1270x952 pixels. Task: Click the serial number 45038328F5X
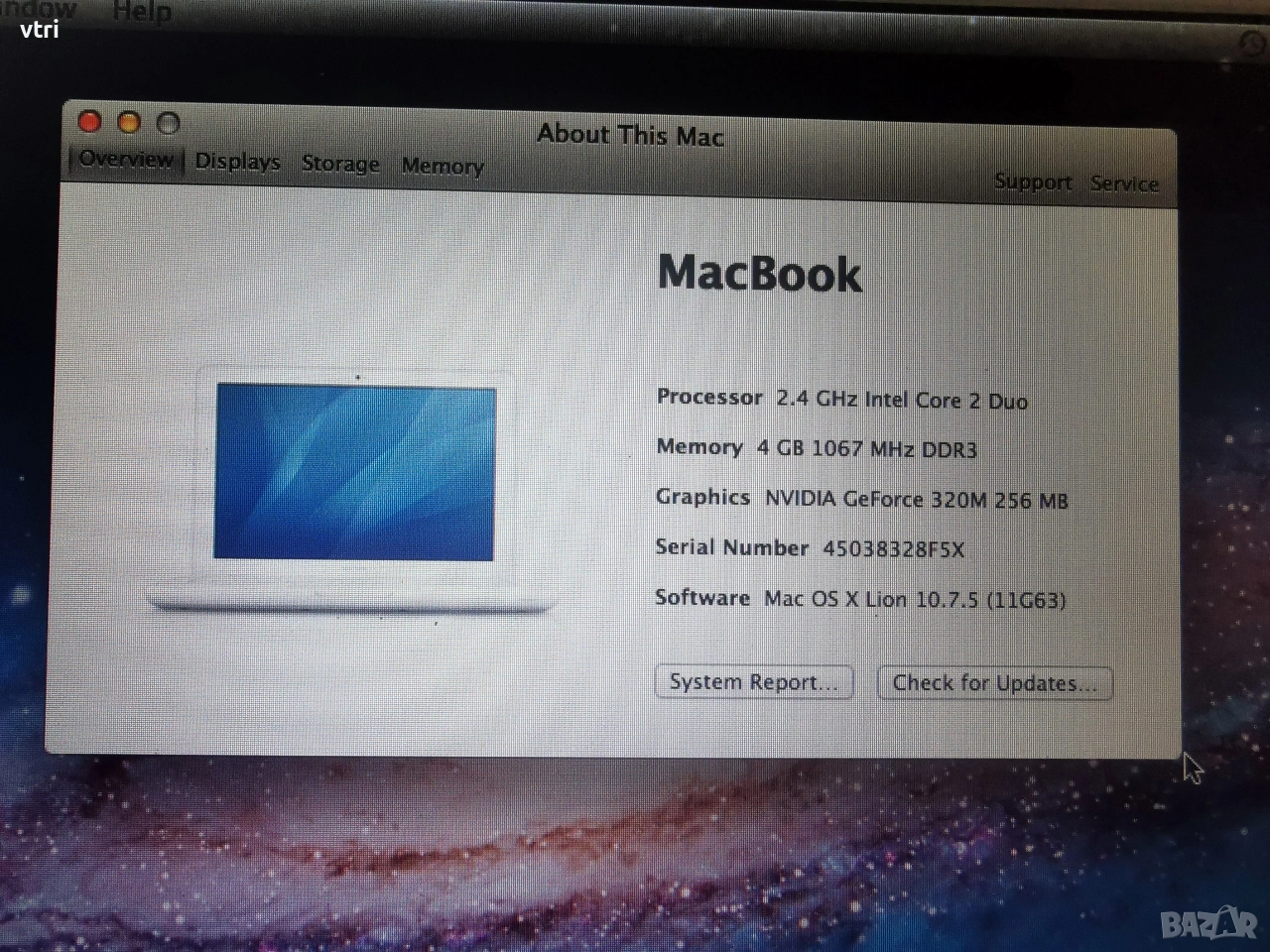click(893, 549)
